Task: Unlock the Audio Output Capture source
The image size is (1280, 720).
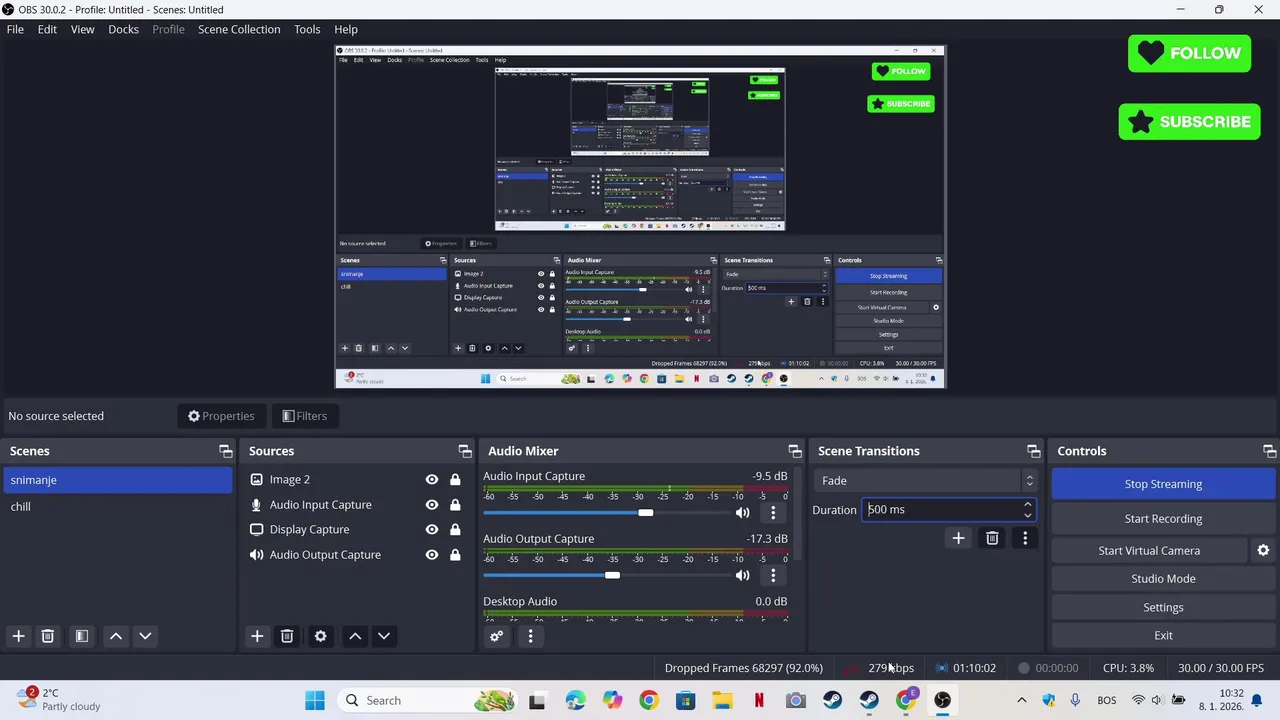Action: pyautogui.click(x=455, y=555)
